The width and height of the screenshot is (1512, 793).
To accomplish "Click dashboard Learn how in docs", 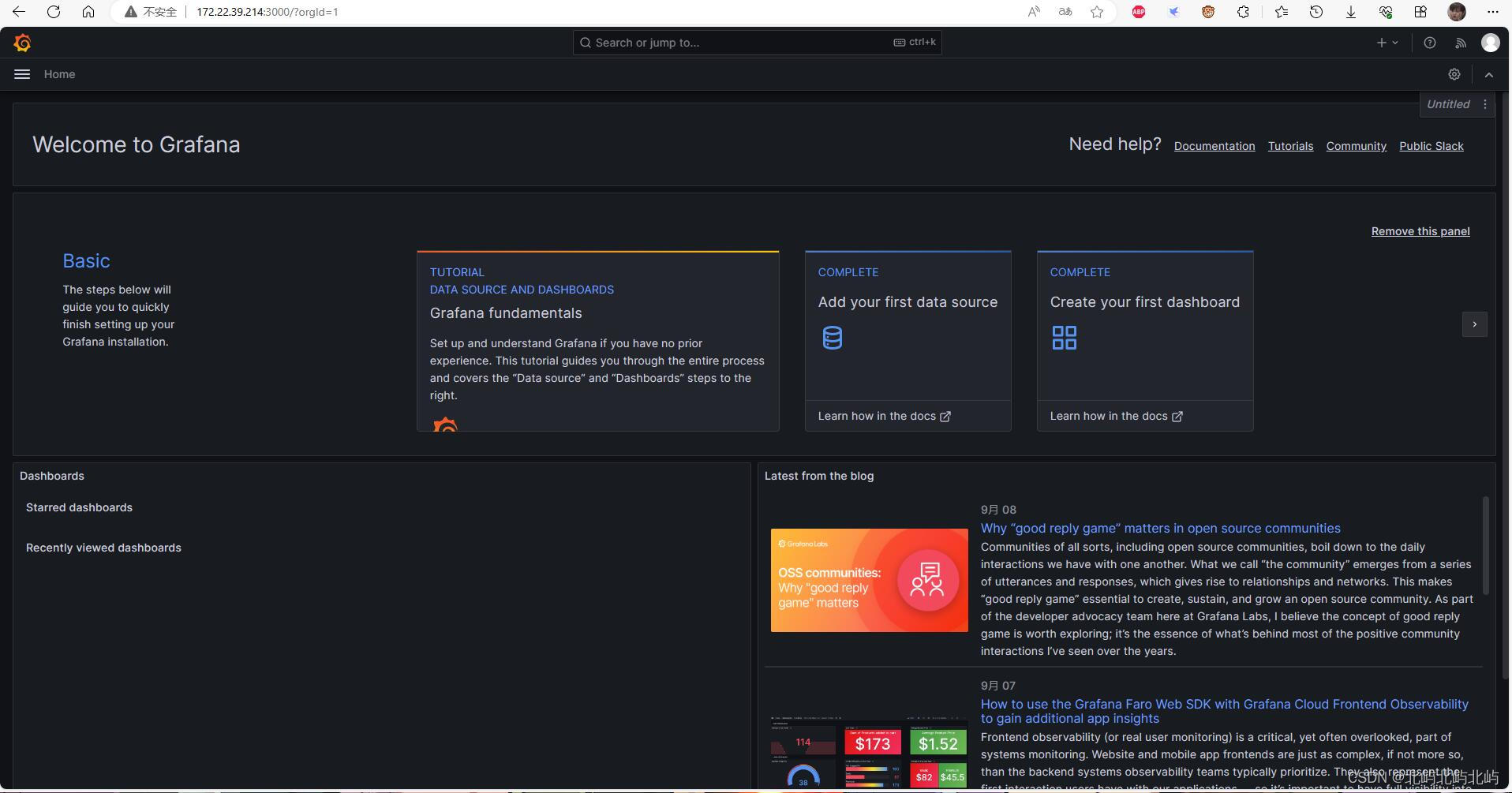I will (x=1116, y=416).
